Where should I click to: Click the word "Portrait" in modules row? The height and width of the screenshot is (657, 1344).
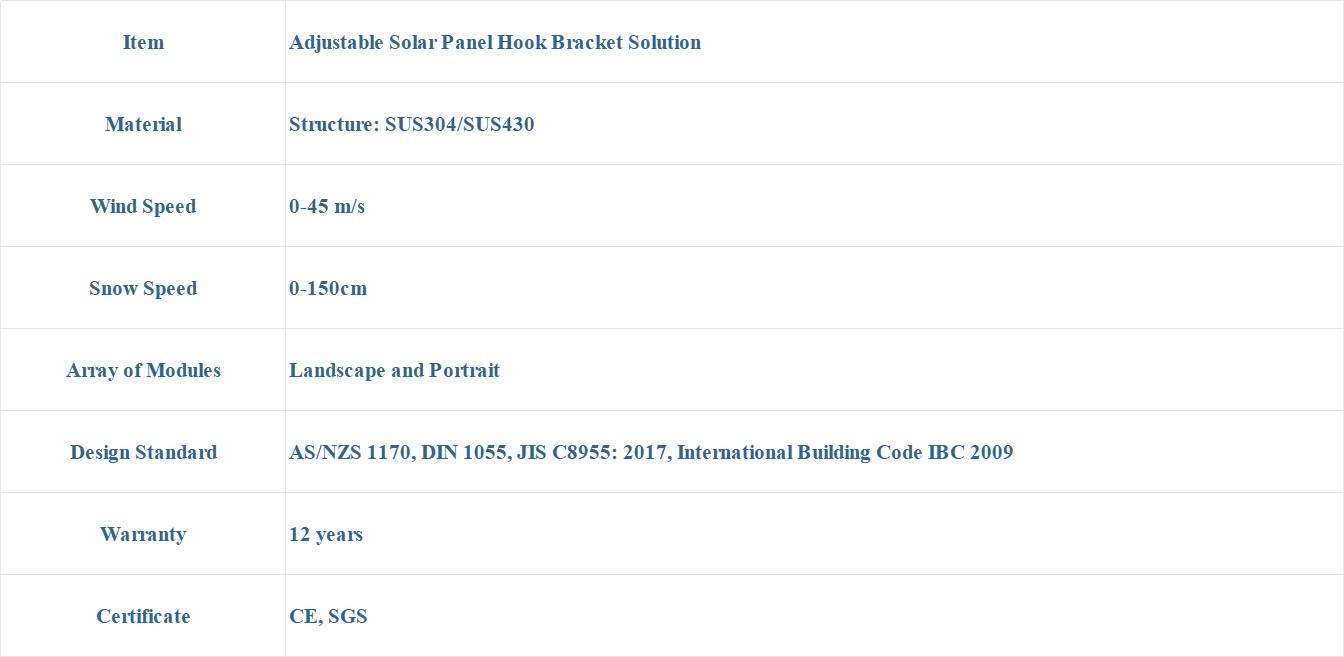tap(464, 370)
